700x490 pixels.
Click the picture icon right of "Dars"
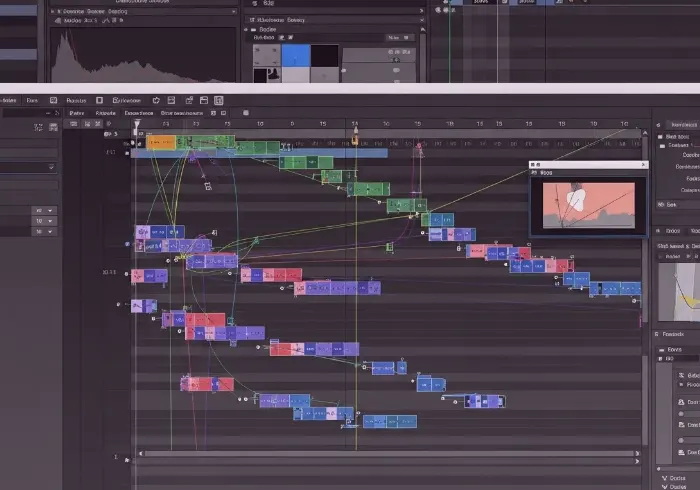(53, 100)
